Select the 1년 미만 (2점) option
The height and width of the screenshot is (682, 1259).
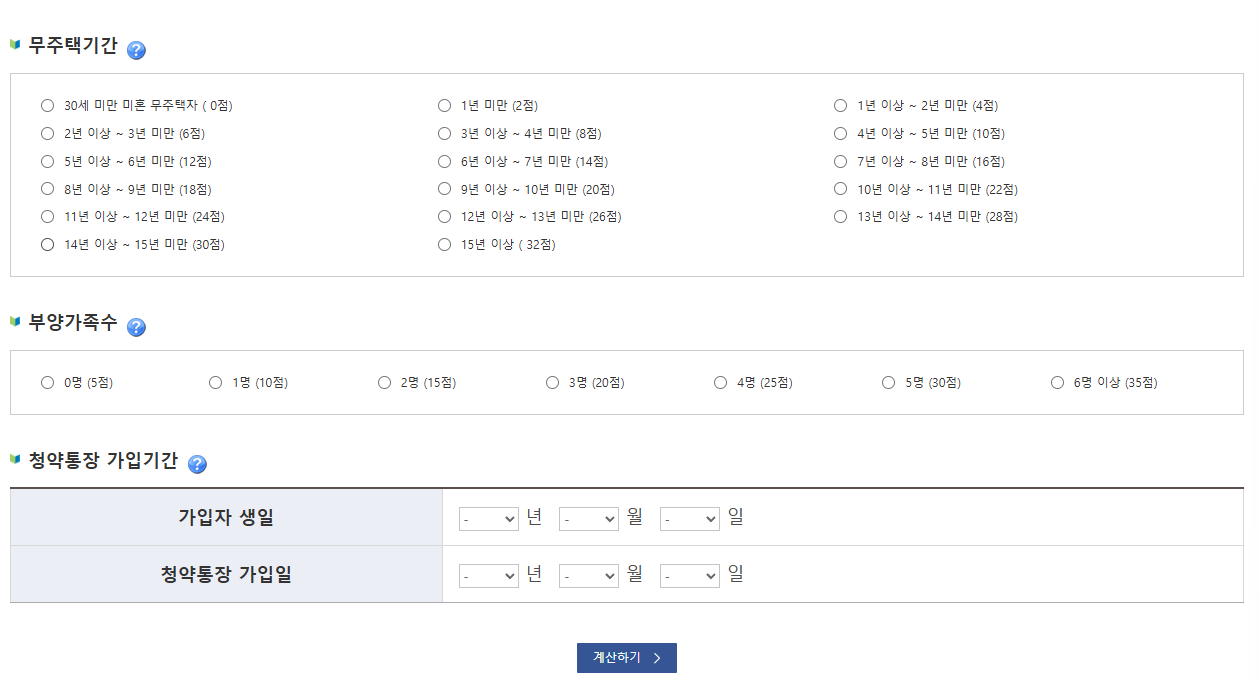(x=444, y=104)
